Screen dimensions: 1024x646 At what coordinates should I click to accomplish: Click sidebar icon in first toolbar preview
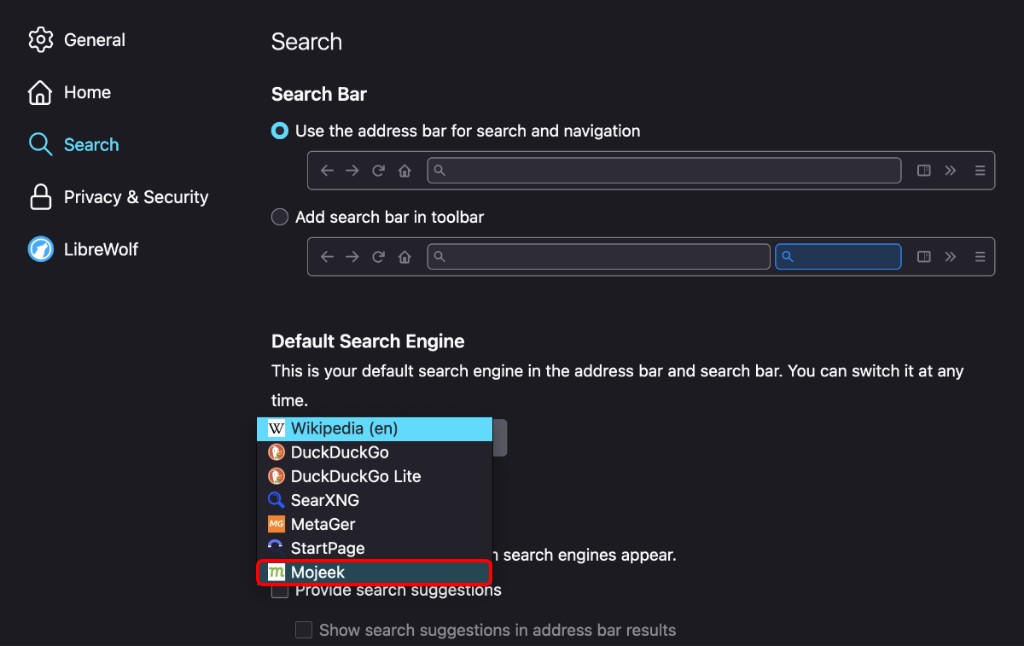pos(923,170)
